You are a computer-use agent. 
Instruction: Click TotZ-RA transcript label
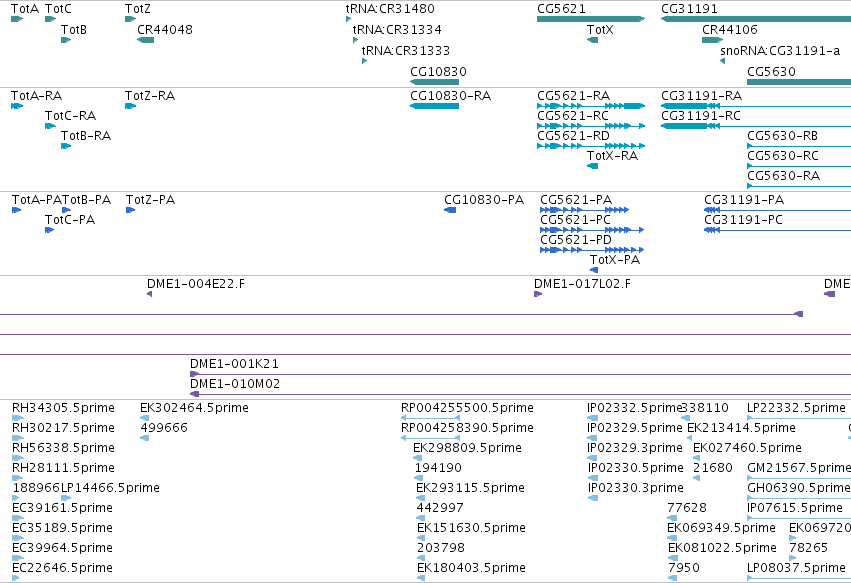150,96
